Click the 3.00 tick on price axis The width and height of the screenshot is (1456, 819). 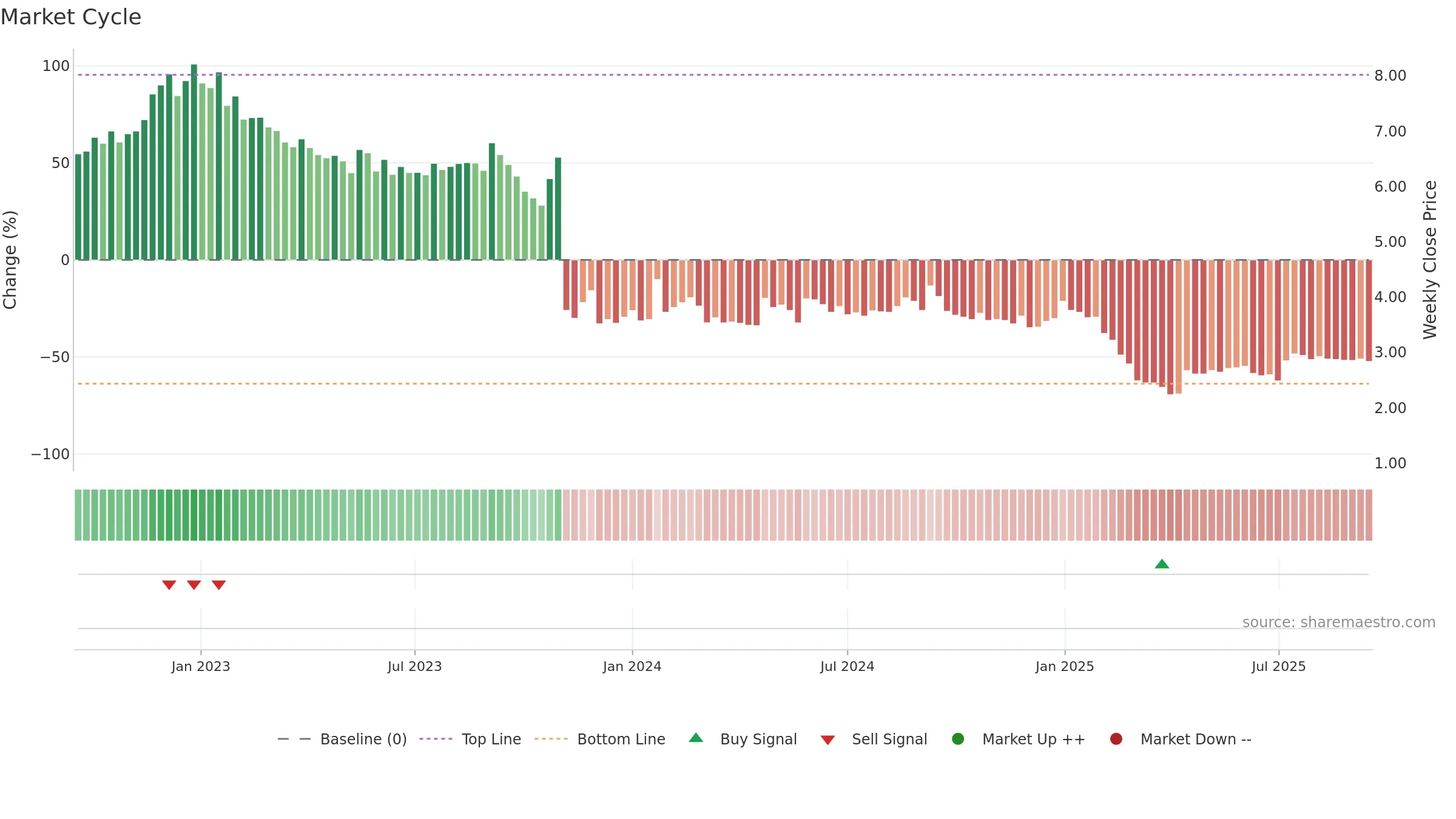(x=1390, y=352)
